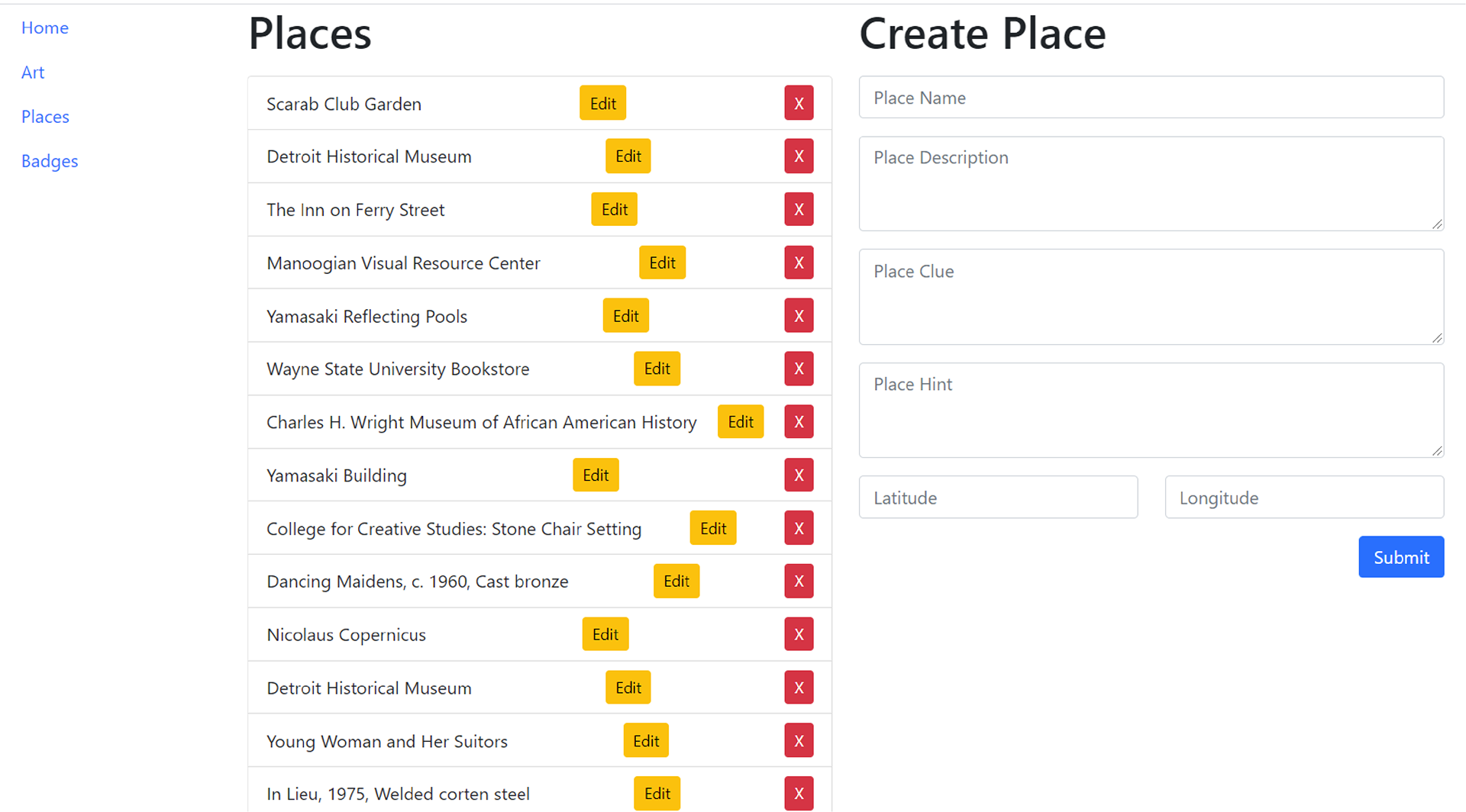The image size is (1466, 812).
Task: Remove Dancing Maidens cast bronze entry
Action: (799, 581)
